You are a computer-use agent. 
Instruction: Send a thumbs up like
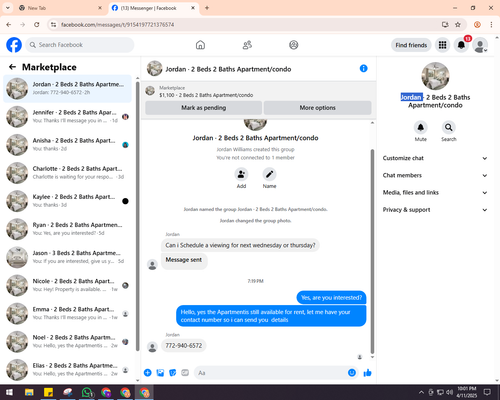coord(367,373)
